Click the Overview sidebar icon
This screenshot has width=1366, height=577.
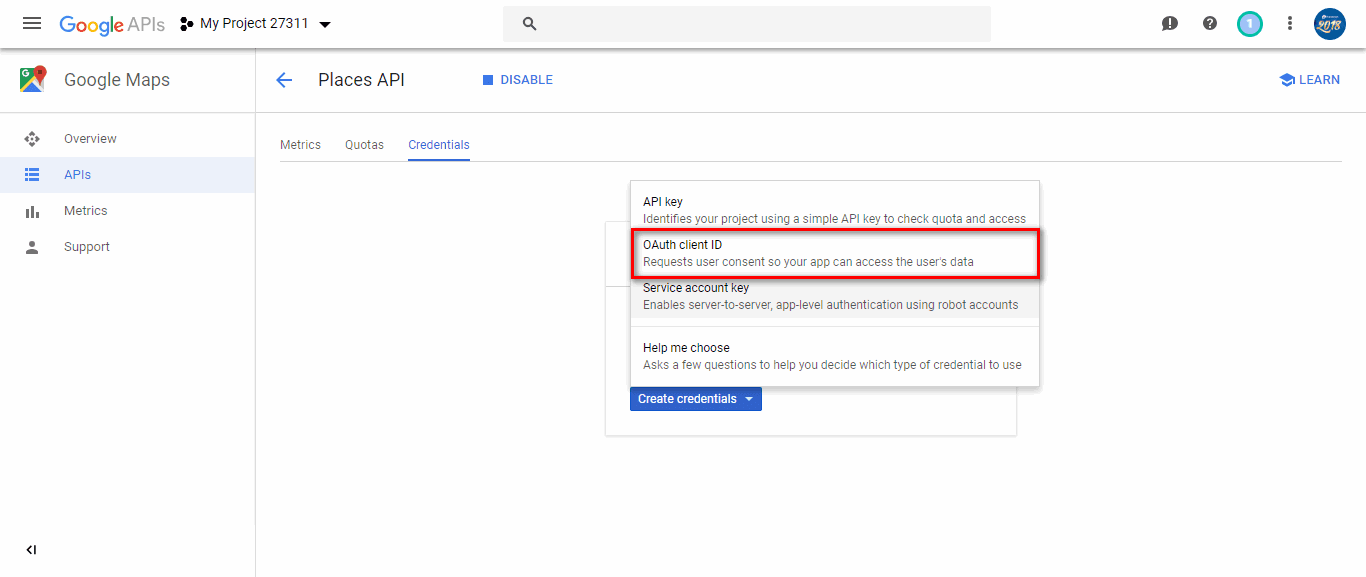(32, 139)
